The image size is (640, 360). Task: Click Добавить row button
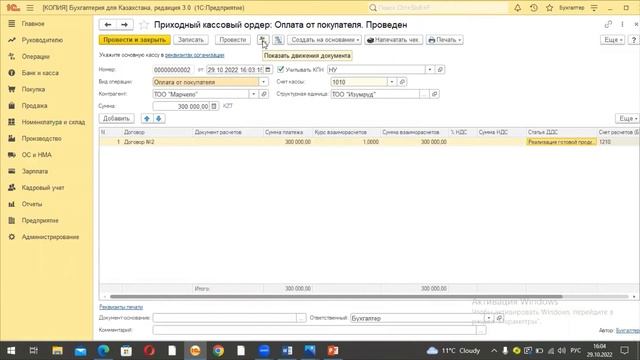(116, 118)
